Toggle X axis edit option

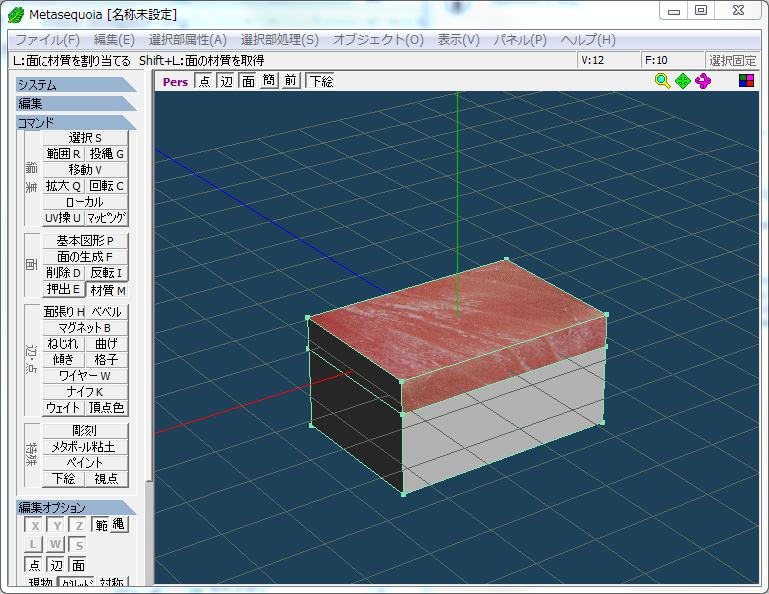[x=35, y=525]
